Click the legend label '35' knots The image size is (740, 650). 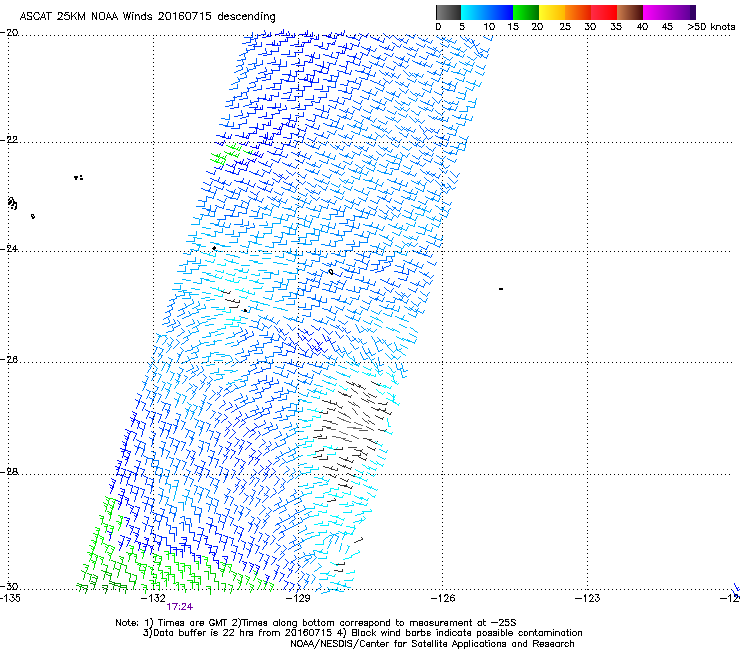(x=616, y=27)
